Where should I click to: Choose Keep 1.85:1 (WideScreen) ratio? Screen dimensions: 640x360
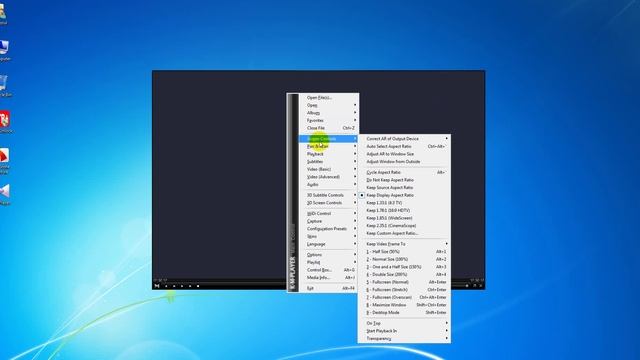click(x=404, y=218)
